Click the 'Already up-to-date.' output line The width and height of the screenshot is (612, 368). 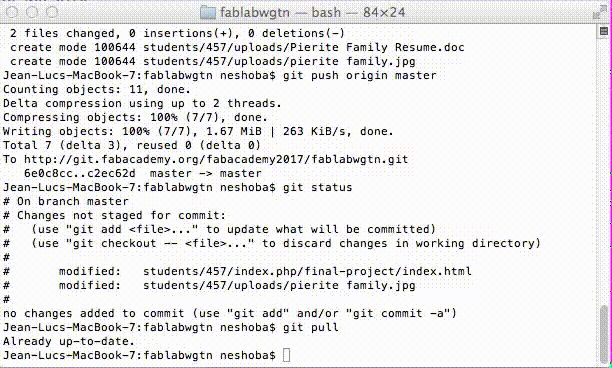point(69,341)
